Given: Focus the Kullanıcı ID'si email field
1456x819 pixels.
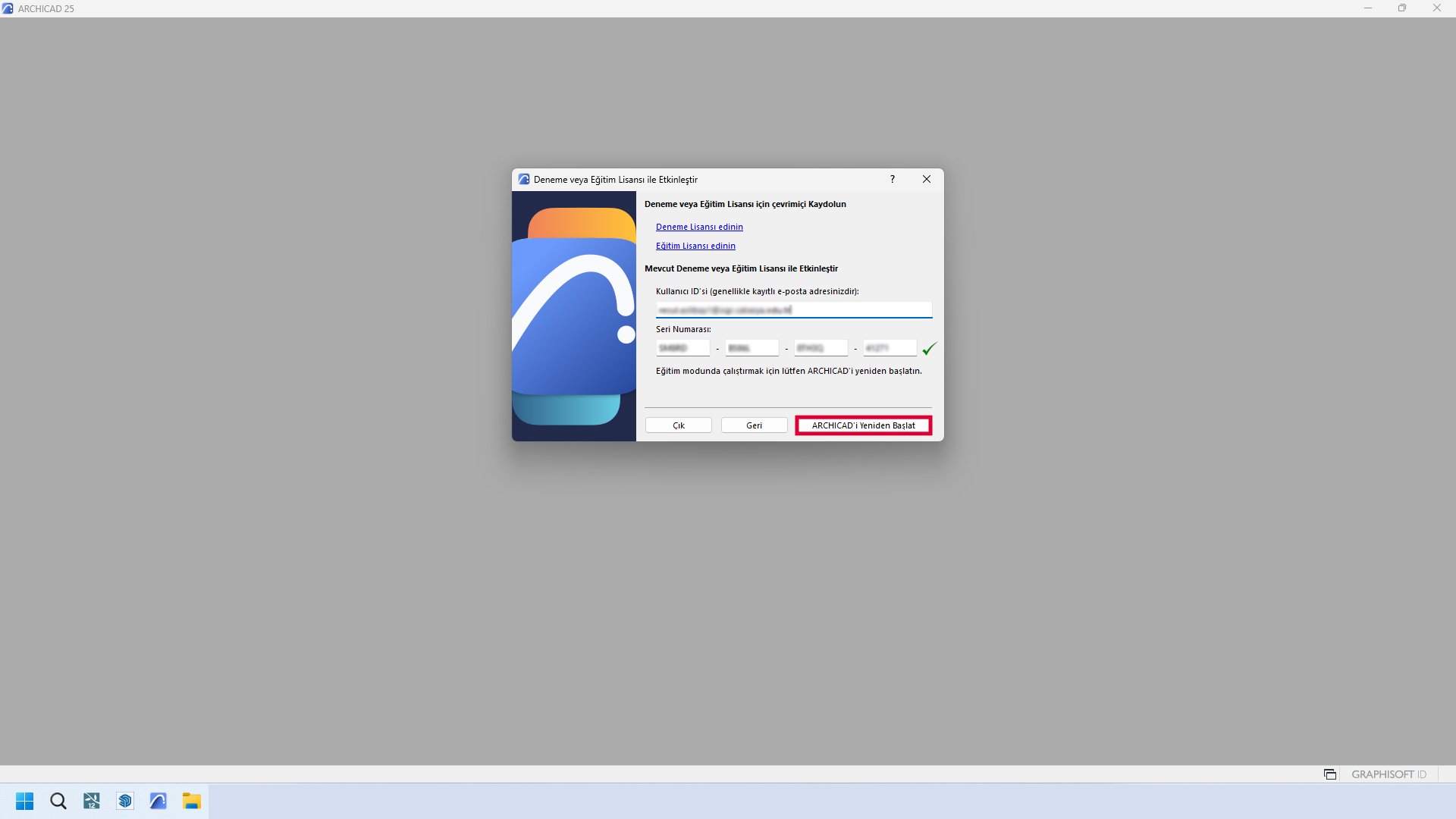Looking at the screenshot, I should click(x=793, y=309).
